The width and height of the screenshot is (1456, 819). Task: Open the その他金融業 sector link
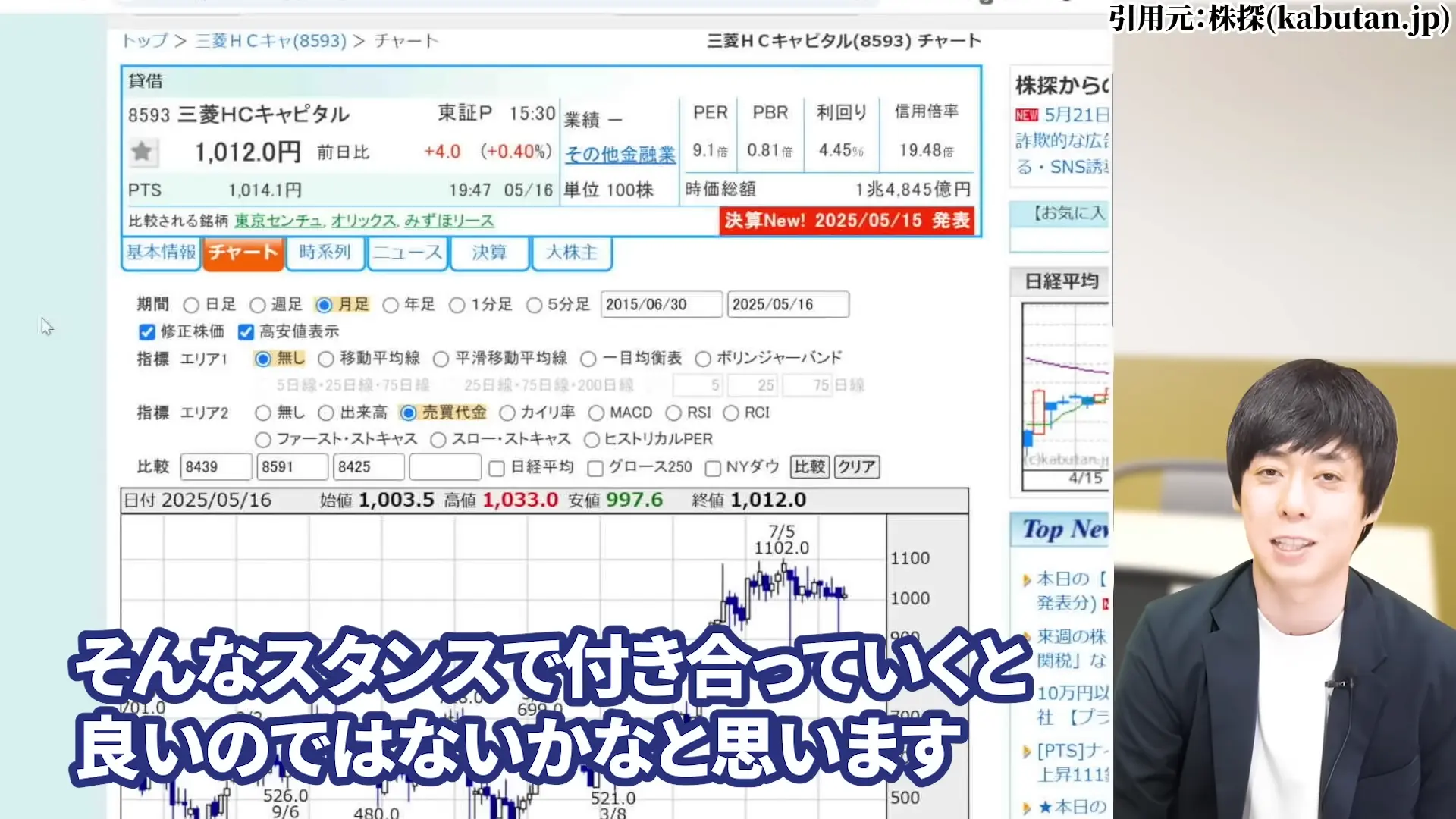click(x=620, y=155)
